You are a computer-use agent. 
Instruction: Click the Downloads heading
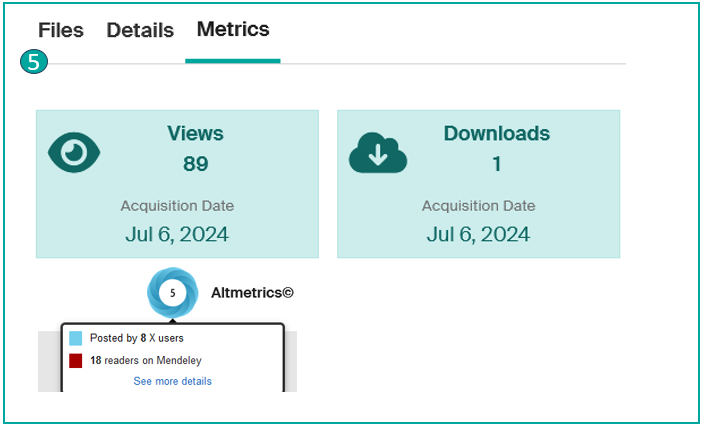pyautogui.click(x=496, y=133)
